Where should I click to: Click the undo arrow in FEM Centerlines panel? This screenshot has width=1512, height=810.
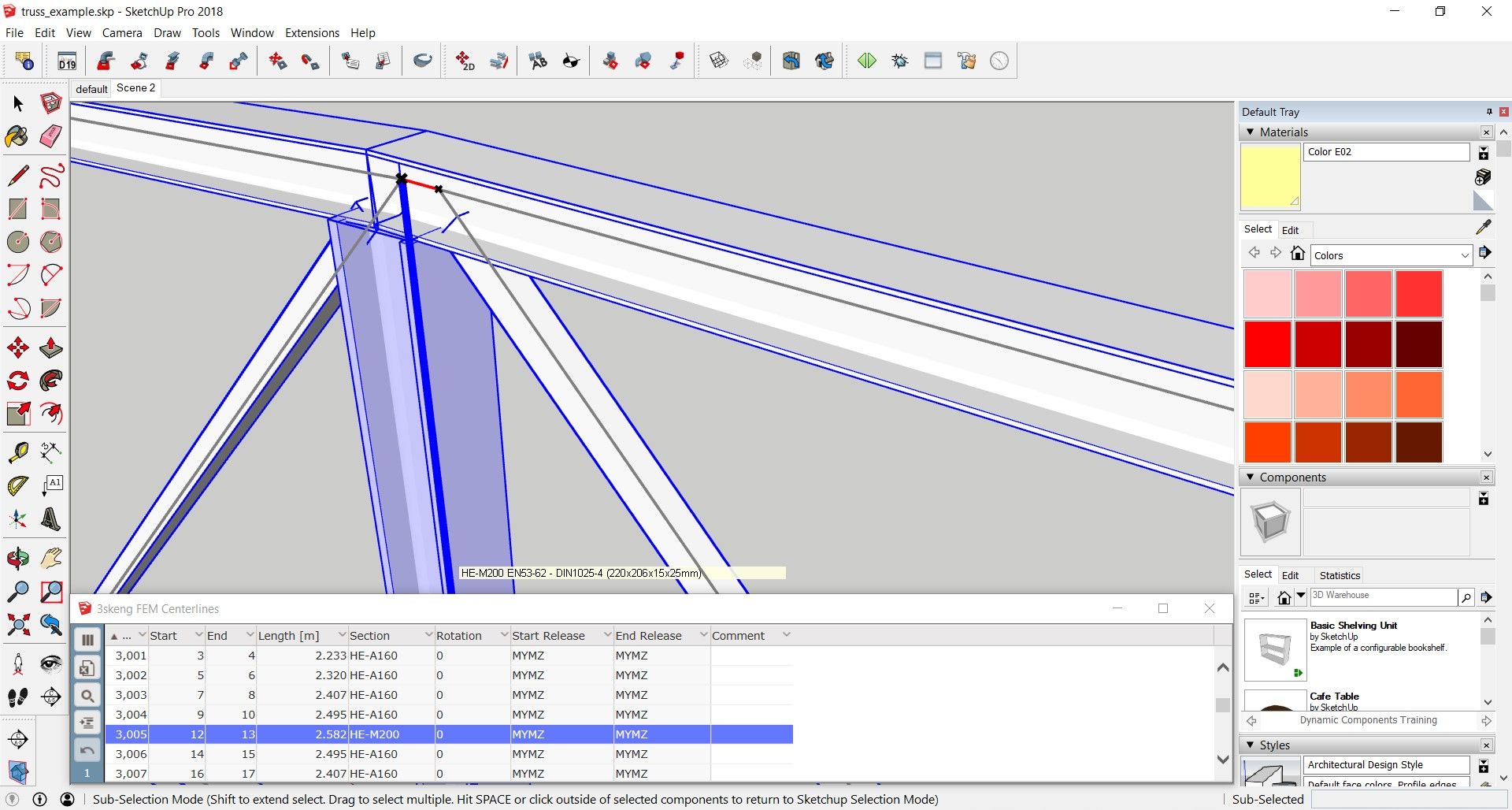click(x=87, y=750)
